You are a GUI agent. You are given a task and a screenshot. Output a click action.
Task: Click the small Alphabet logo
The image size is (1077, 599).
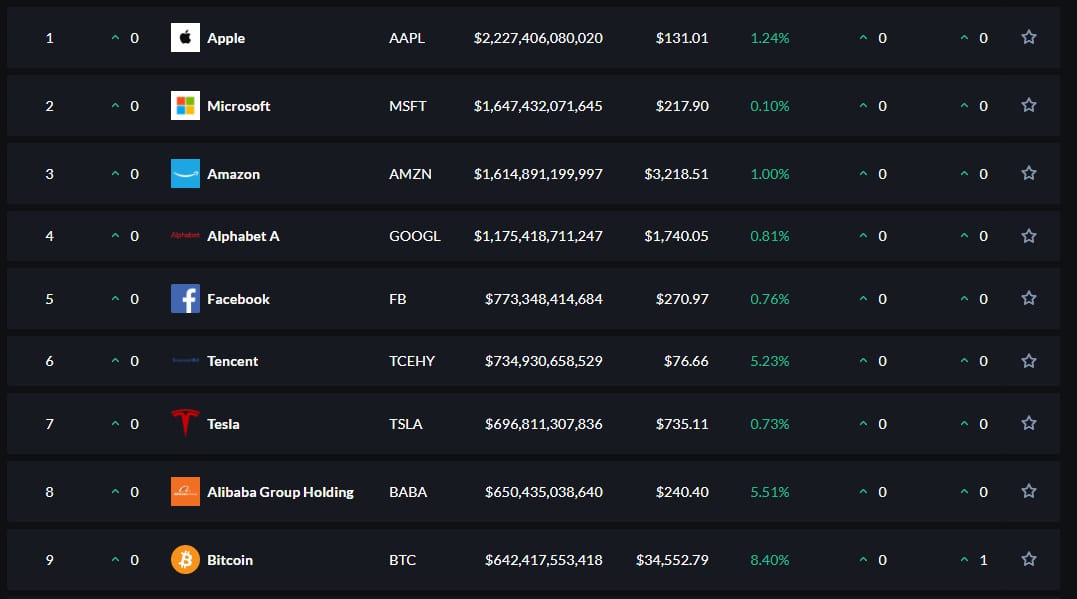[x=185, y=236]
